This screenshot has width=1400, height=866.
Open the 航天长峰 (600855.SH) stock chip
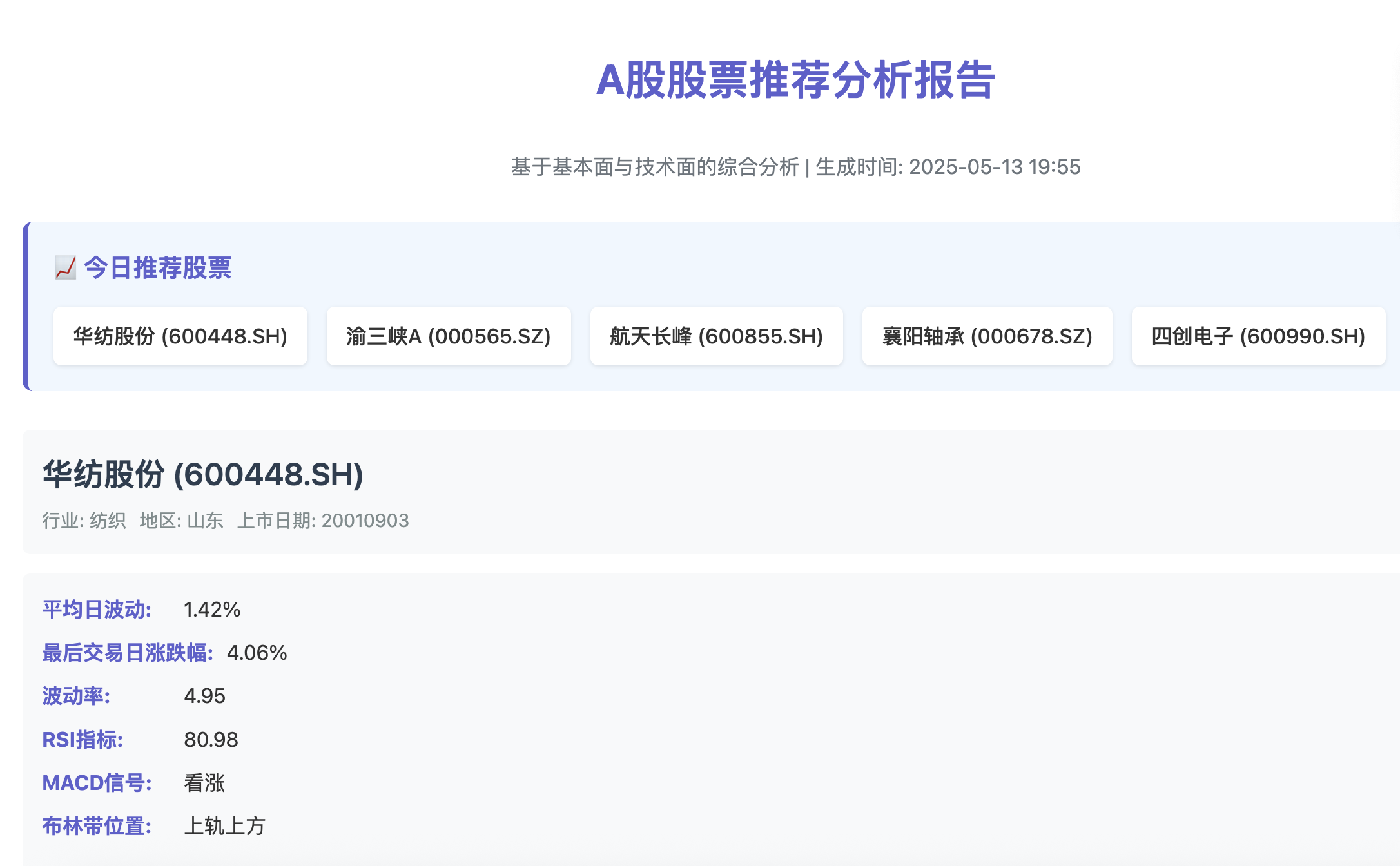pos(717,336)
